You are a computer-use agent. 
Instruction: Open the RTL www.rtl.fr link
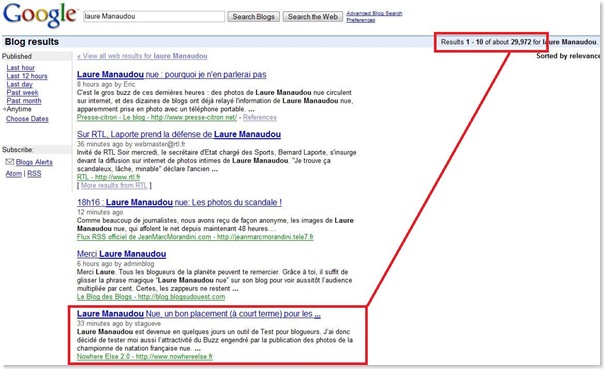coord(109,177)
